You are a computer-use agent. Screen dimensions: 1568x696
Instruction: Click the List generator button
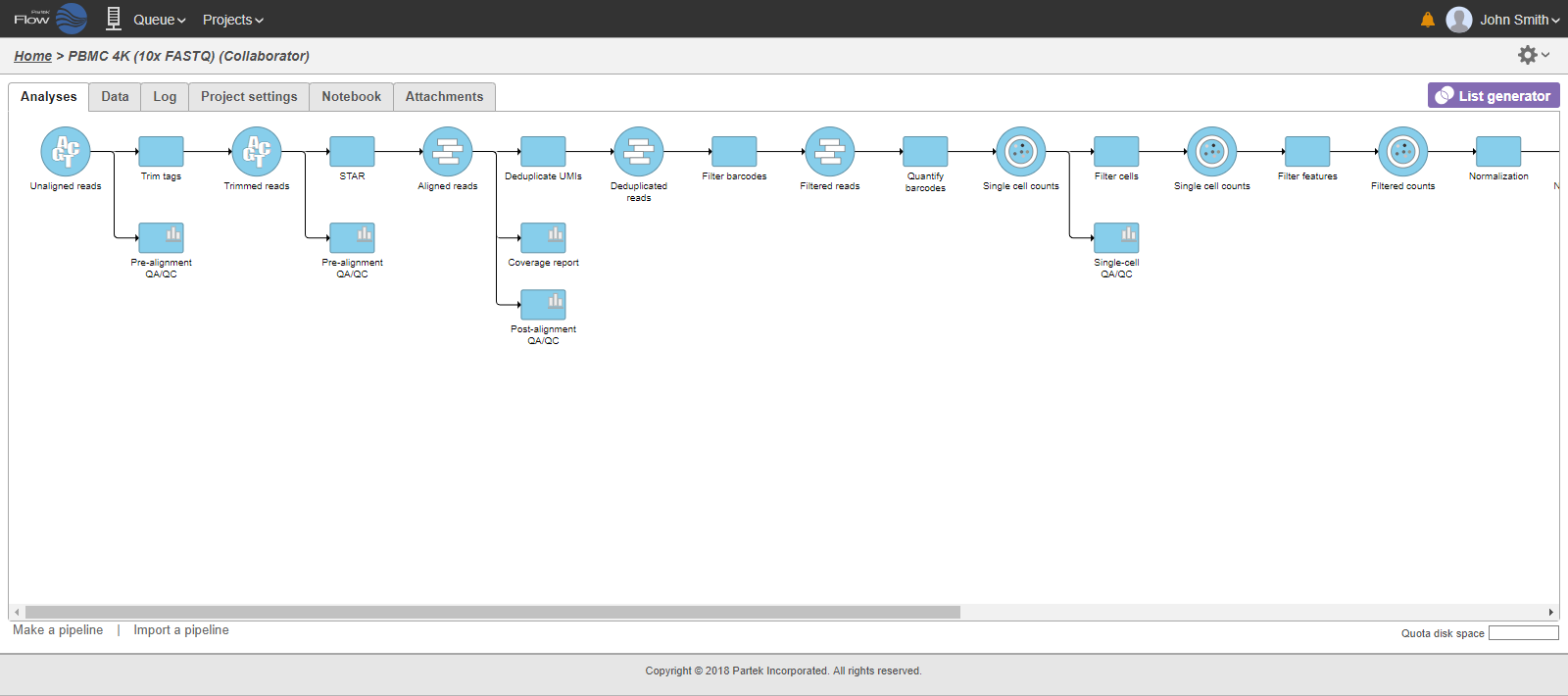(x=1493, y=96)
